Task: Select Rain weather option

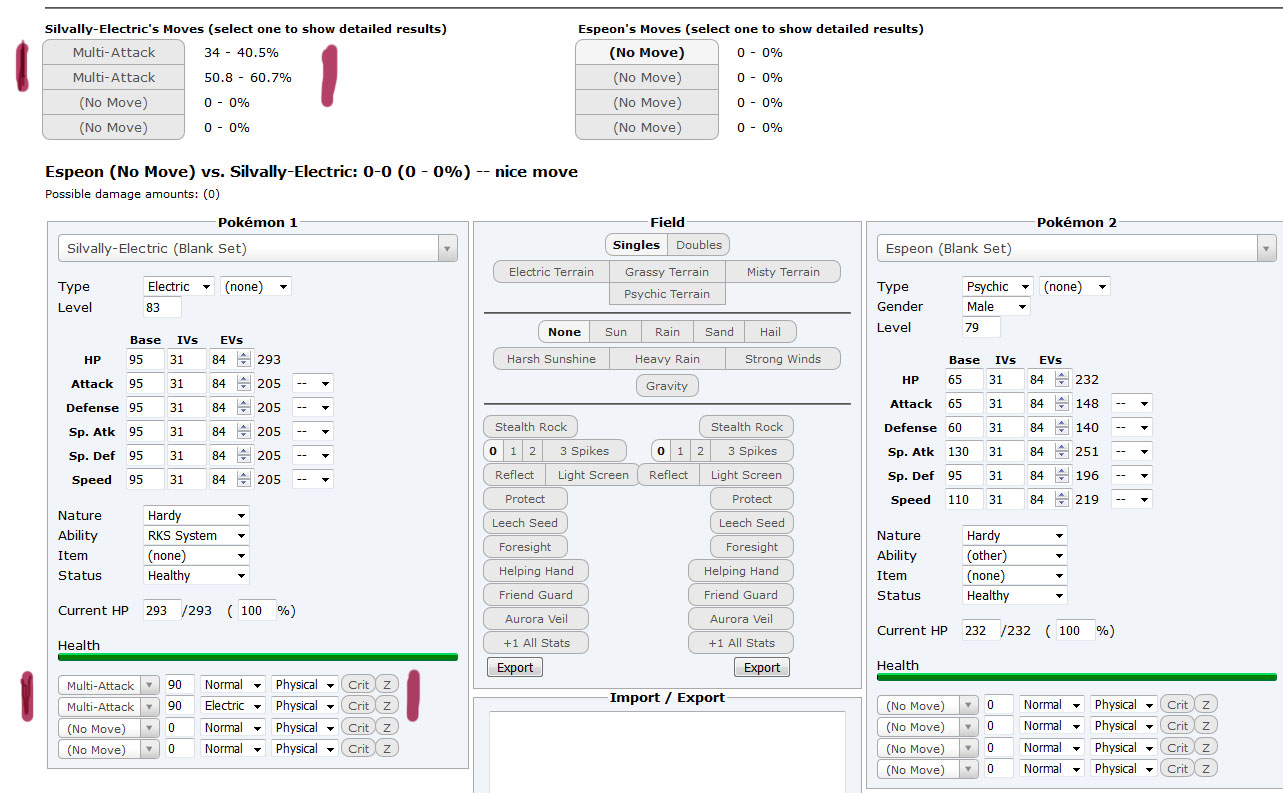Action: pyautogui.click(x=667, y=332)
